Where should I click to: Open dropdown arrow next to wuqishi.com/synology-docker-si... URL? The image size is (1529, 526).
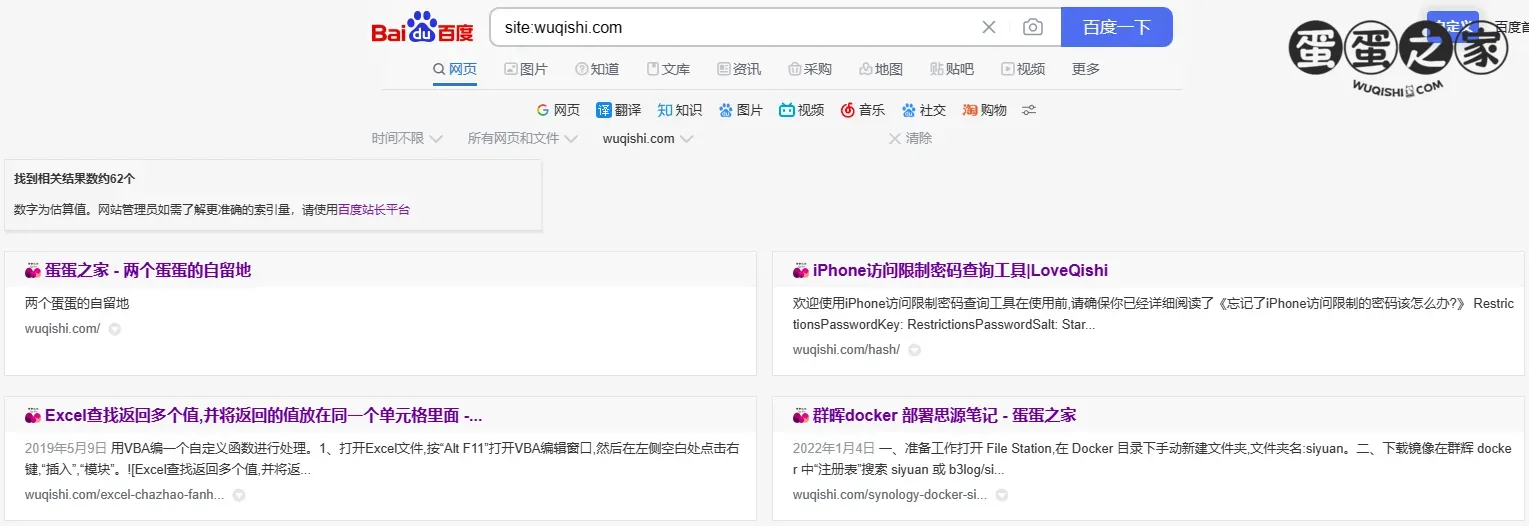(x=1001, y=495)
